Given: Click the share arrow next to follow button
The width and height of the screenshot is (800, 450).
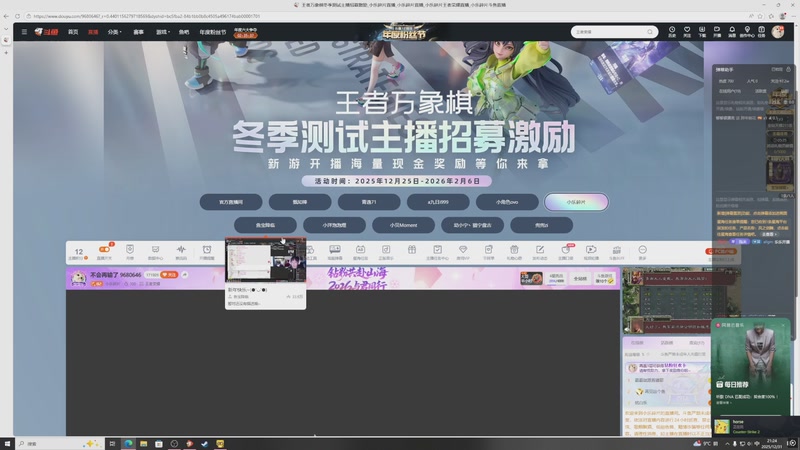Looking at the screenshot, I should 185,274.
